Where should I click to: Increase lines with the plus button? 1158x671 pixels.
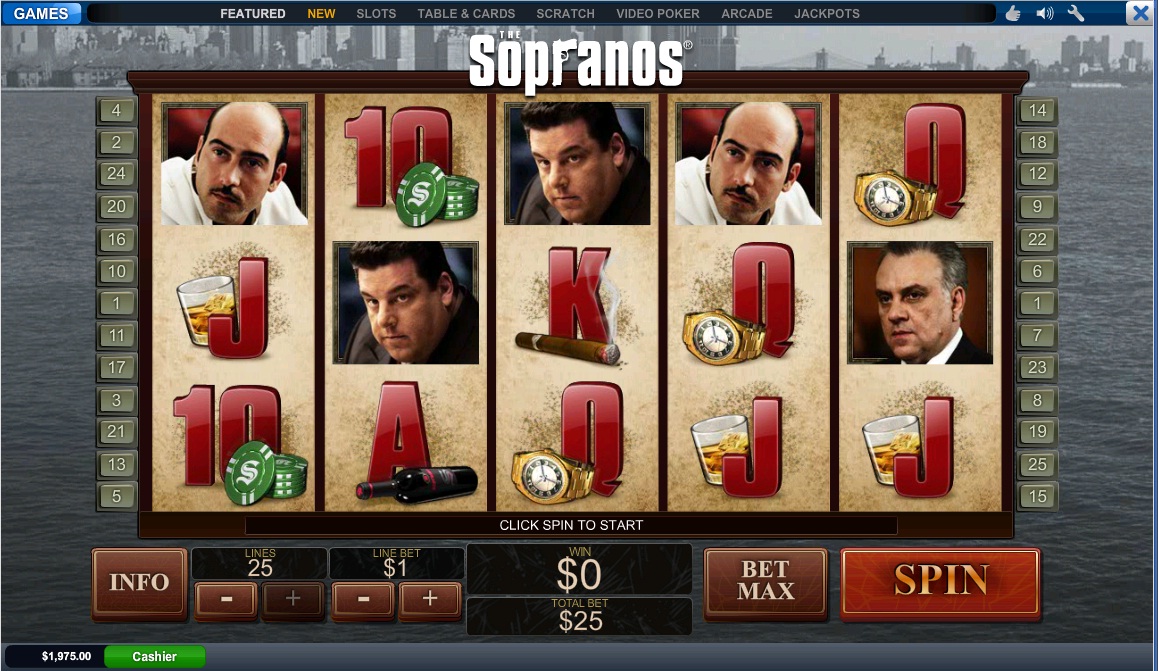pos(293,599)
